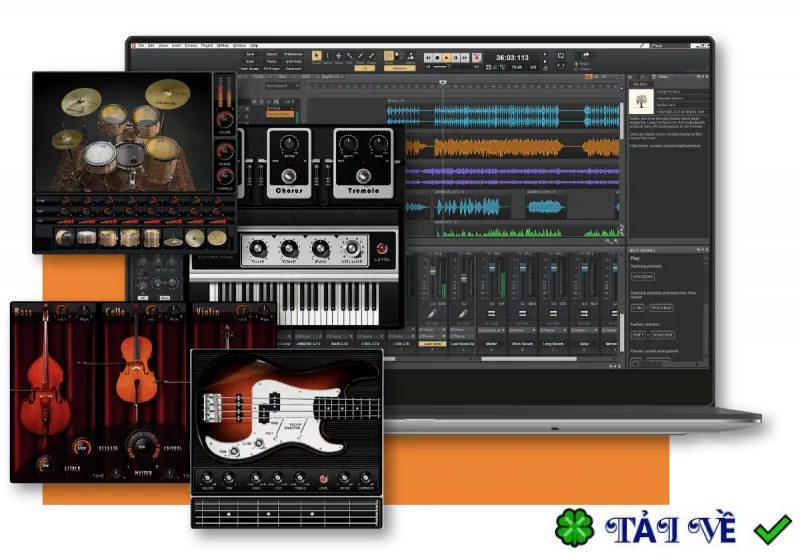Screen dimensions: 800x555
Task: Select the kick drum thumbnail in drum kit
Action: (64, 238)
